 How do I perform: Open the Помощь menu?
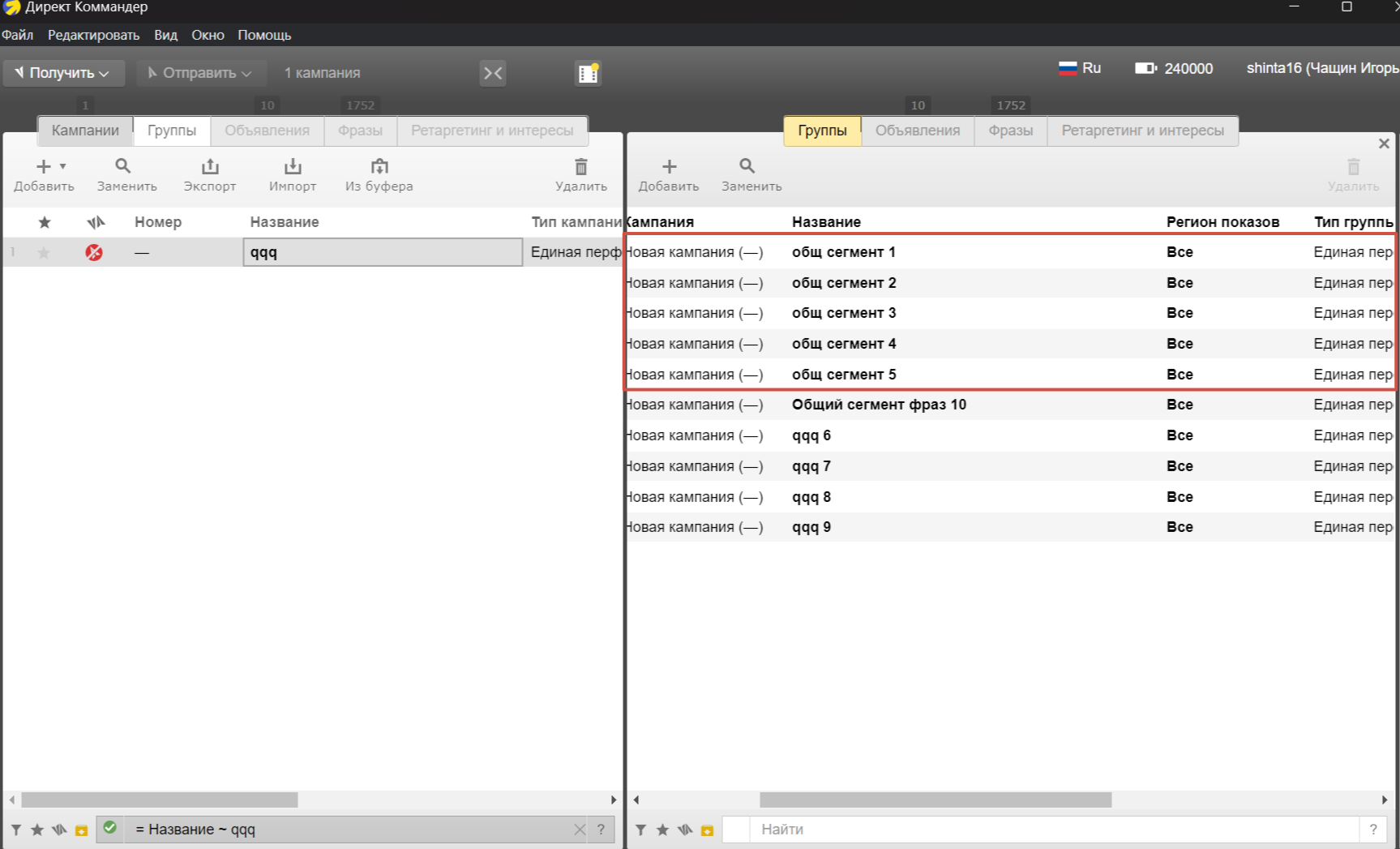tap(264, 35)
